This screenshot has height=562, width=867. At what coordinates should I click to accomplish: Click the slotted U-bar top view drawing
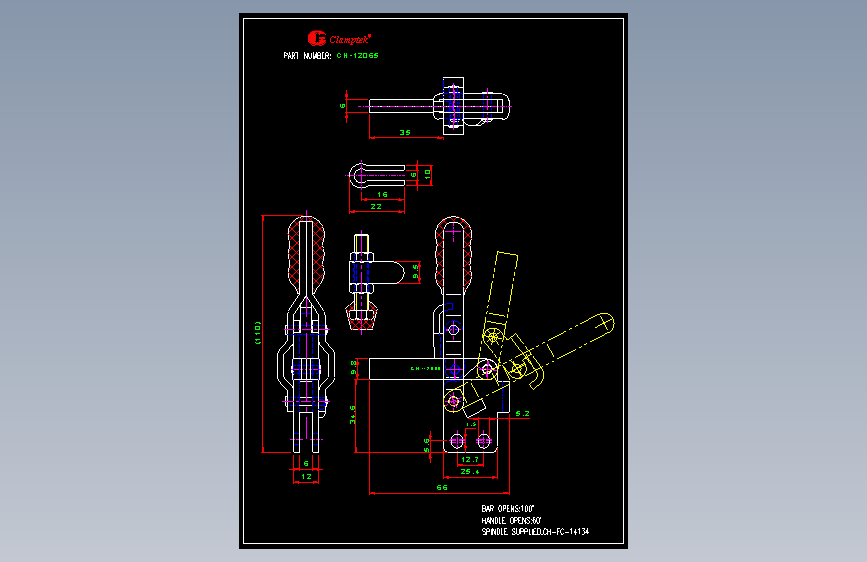tap(377, 175)
